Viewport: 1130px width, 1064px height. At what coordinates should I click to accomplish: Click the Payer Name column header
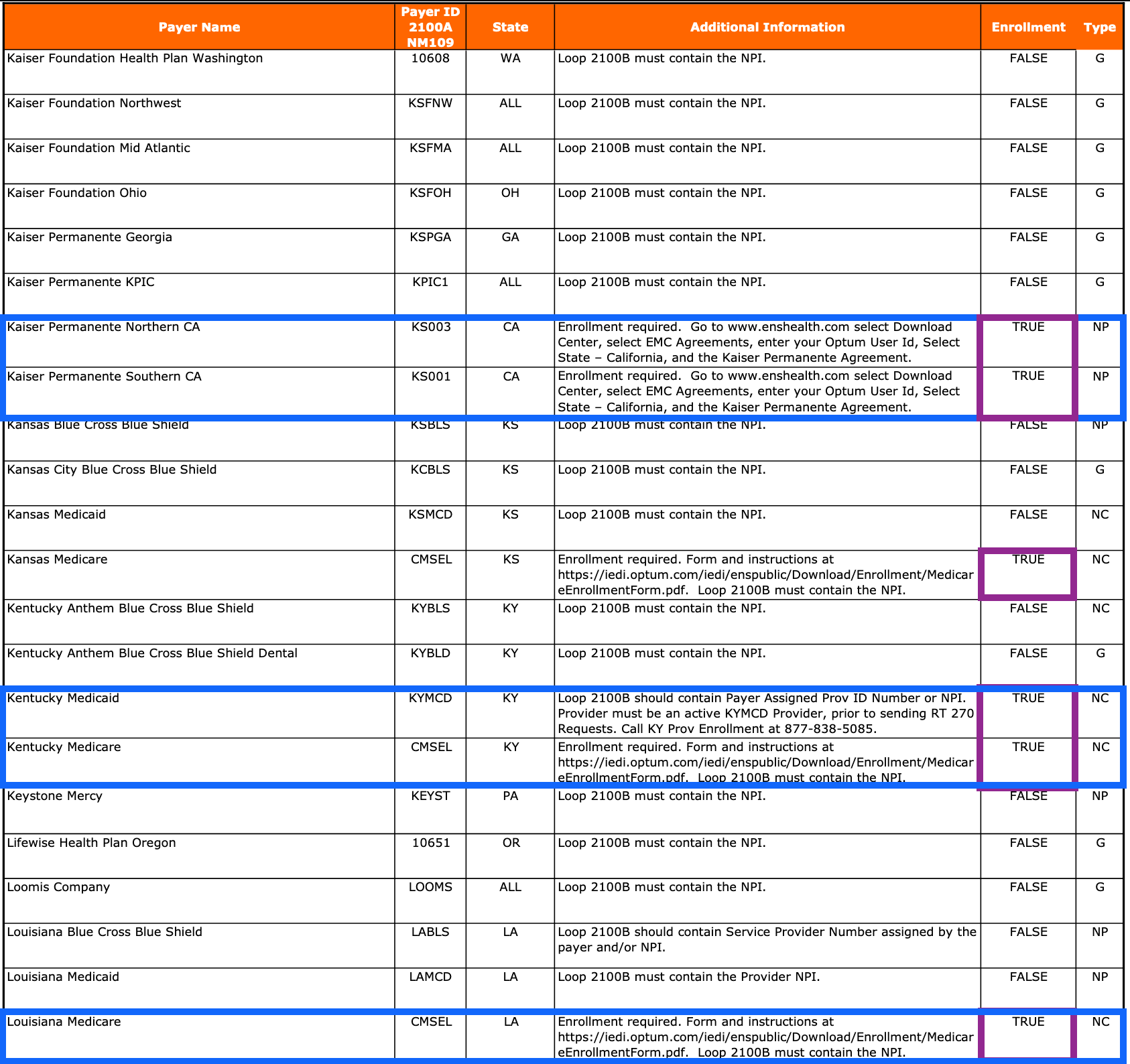pyautogui.click(x=199, y=27)
